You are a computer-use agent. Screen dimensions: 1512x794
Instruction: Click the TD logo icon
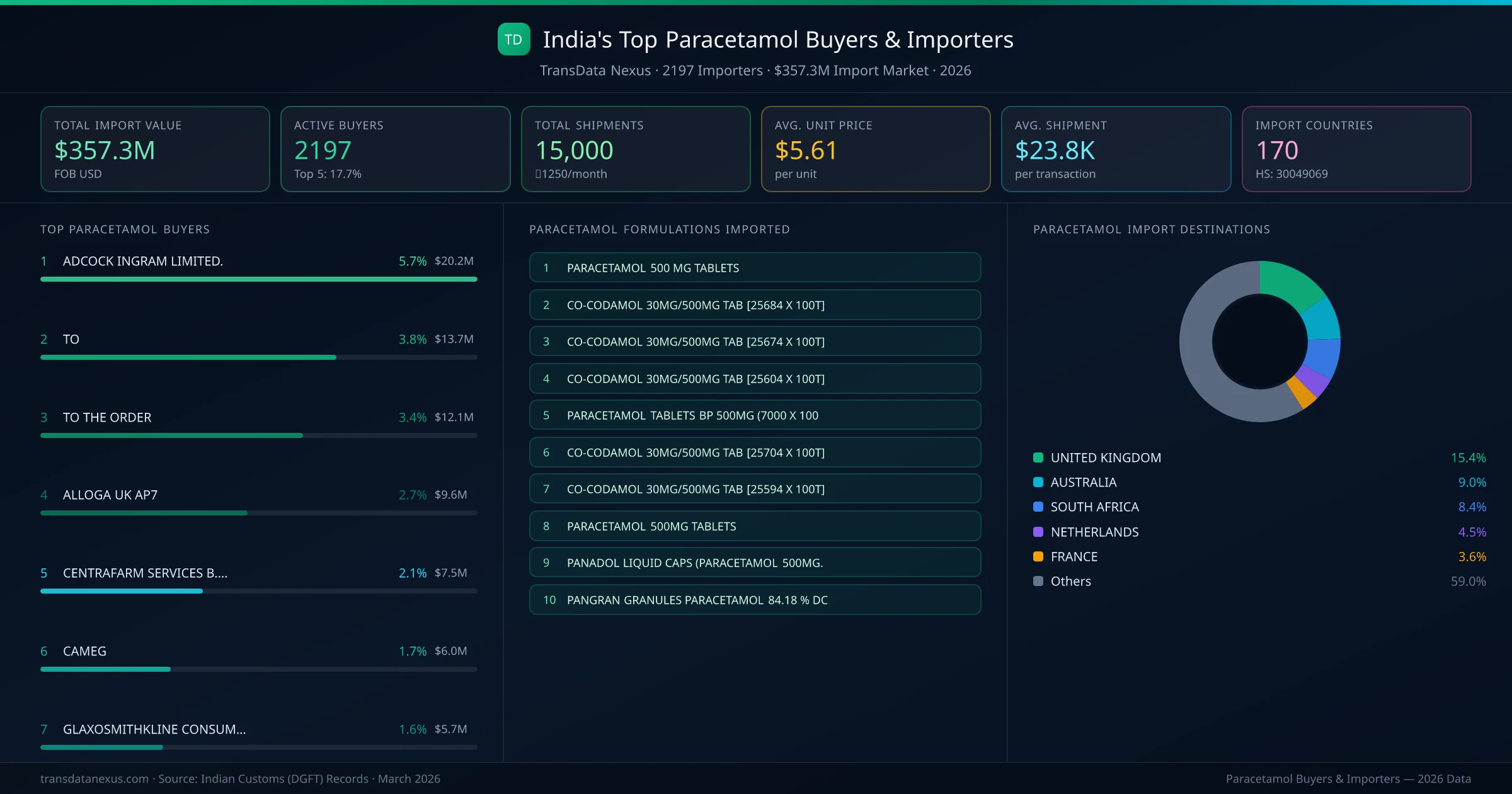[x=513, y=39]
